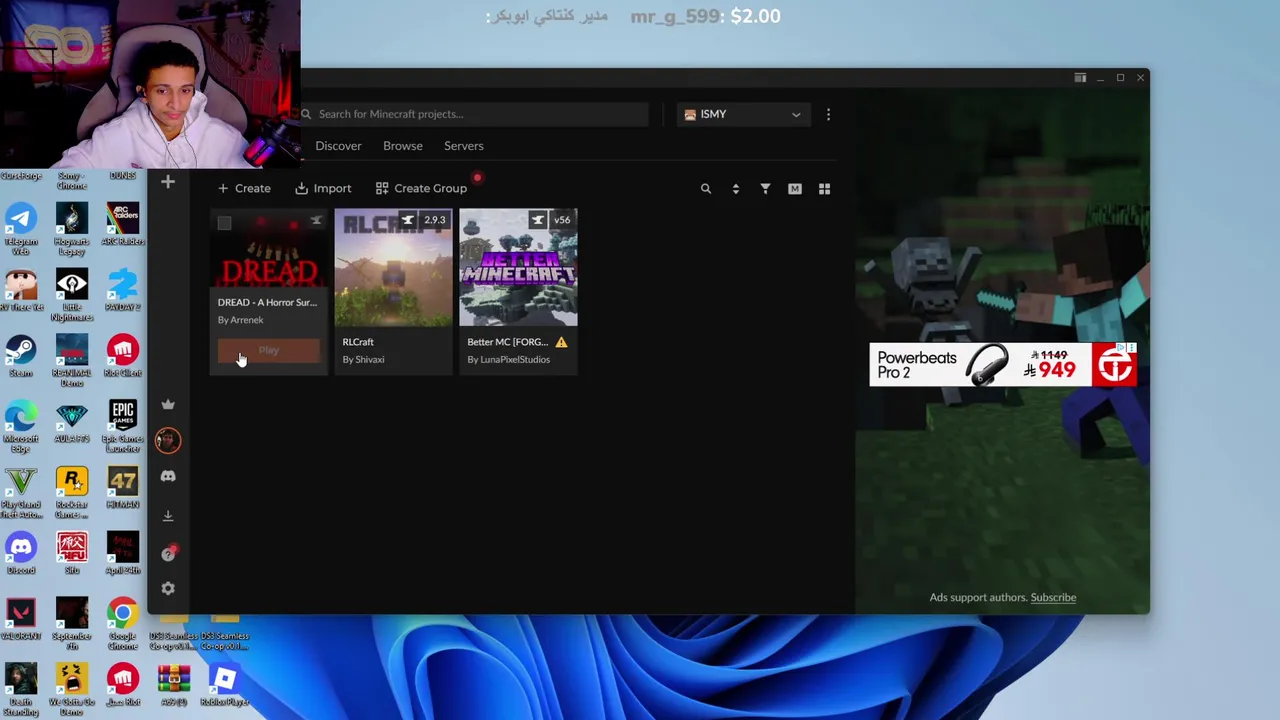Image resolution: width=1280 pixels, height=720 pixels.
Task: Switch to grid view layout icon
Action: [x=825, y=188]
